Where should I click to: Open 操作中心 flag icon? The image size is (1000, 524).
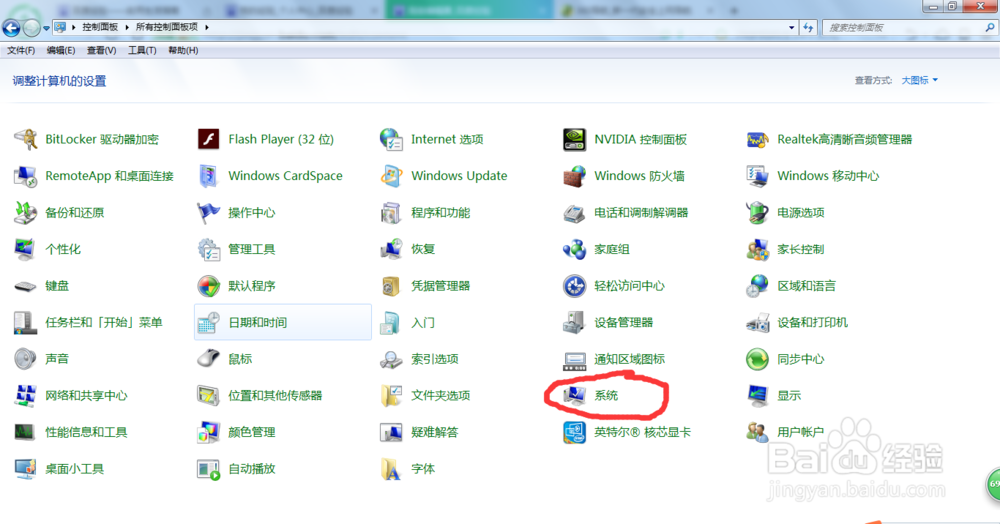click(209, 212)
